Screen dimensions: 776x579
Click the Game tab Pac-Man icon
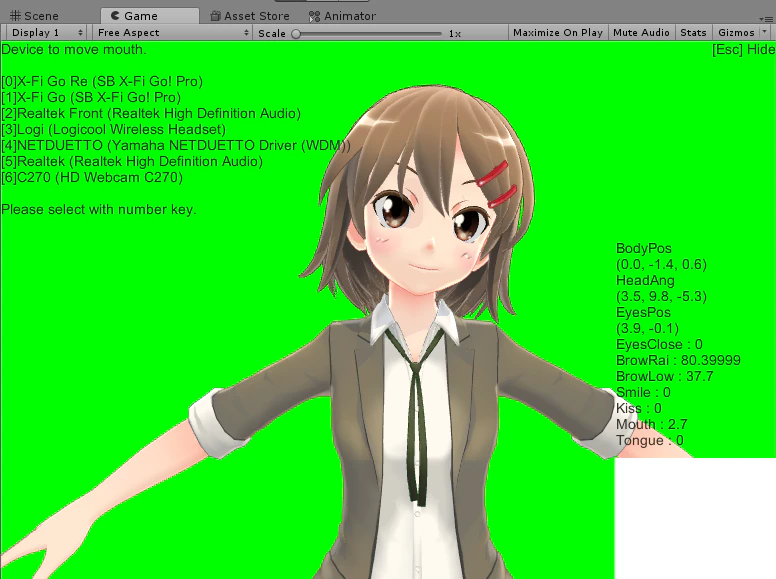(115, 16)
